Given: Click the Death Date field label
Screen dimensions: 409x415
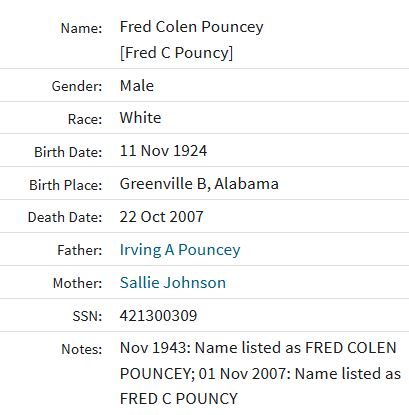Looking at the screenshot, I should pos(65,217).
